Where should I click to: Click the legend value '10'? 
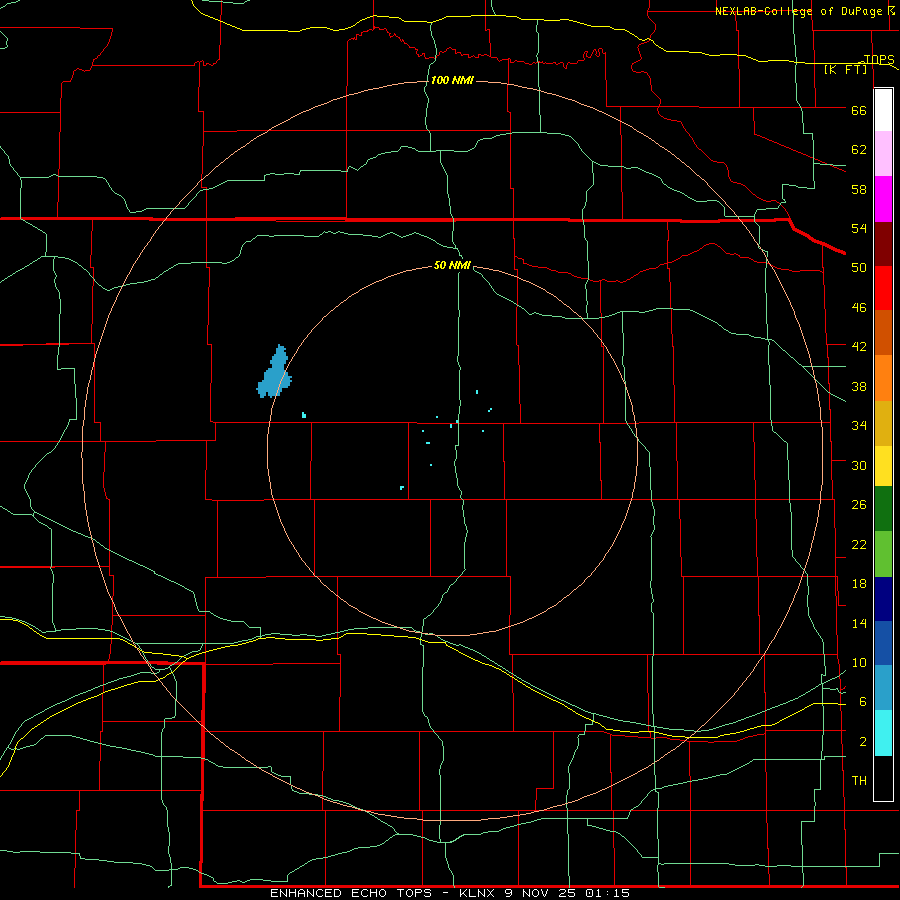coord(859,662)
